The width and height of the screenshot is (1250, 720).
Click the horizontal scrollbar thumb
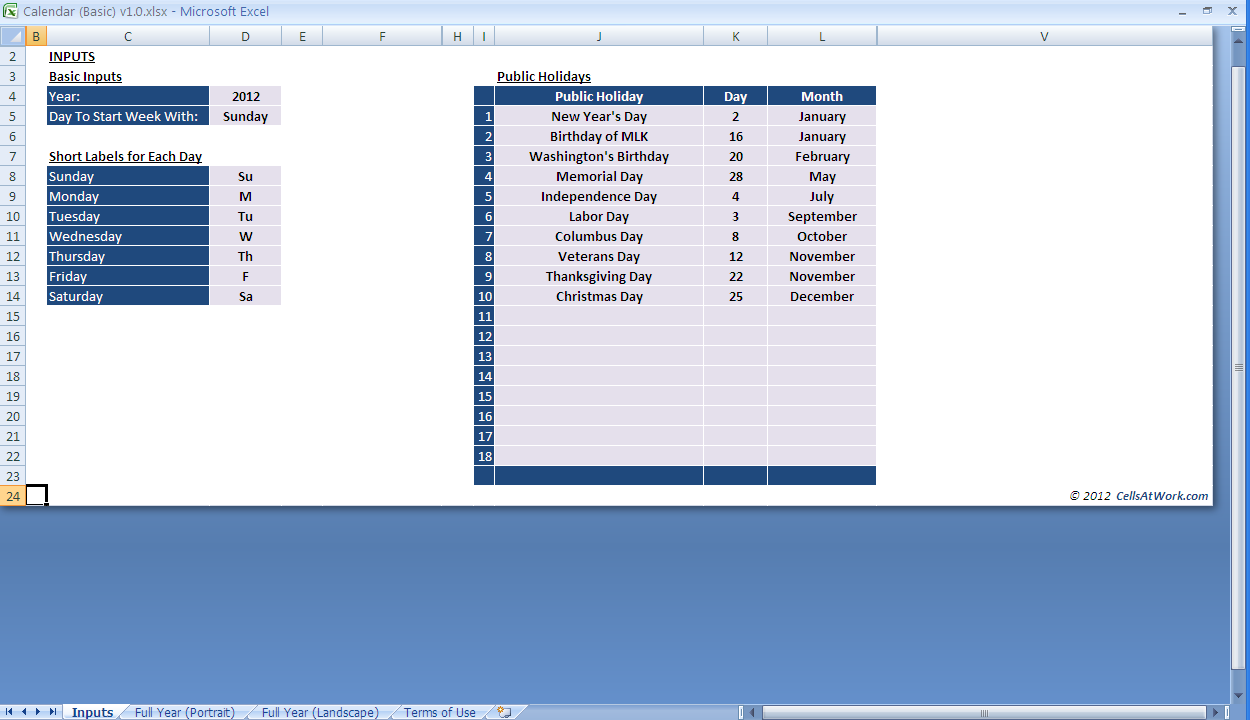pyautogui.click(x=984, y=712)
